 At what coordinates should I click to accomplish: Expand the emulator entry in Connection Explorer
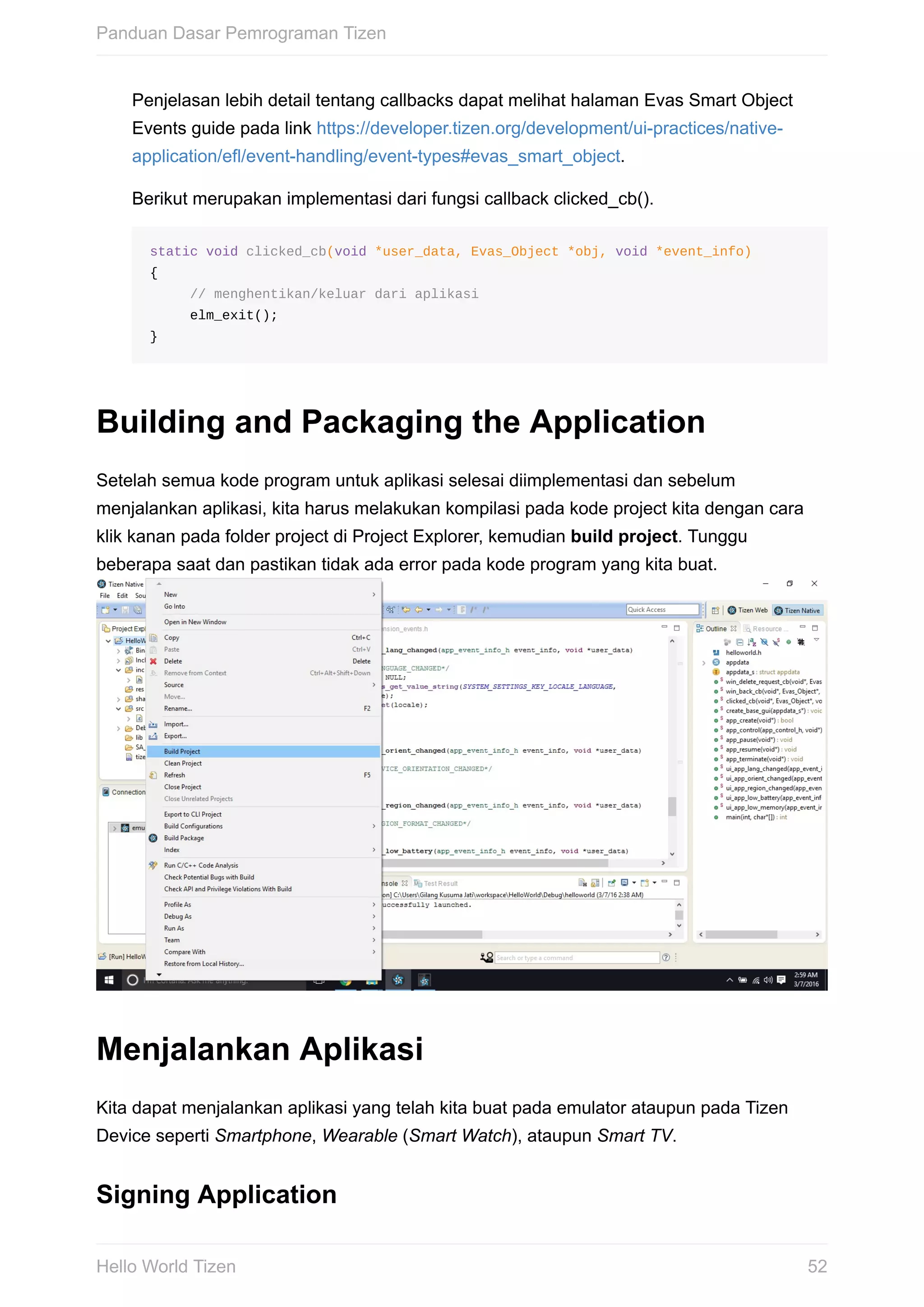tap(115, 828)
